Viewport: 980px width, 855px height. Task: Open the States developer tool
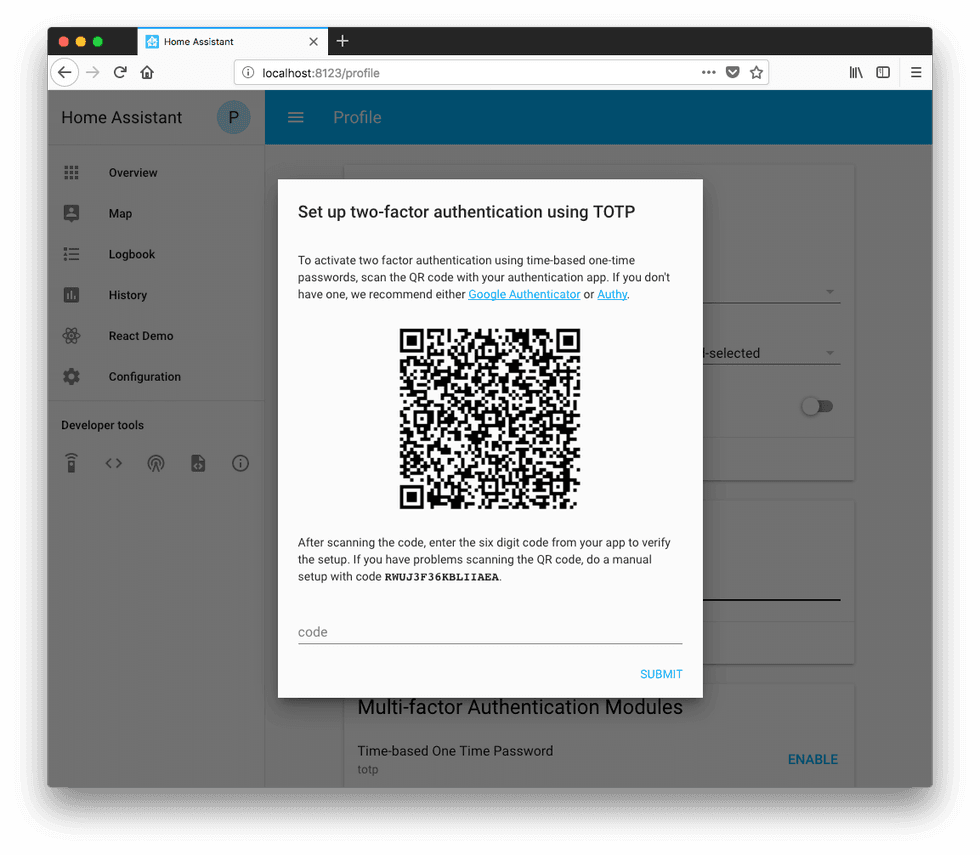(113, 463)
